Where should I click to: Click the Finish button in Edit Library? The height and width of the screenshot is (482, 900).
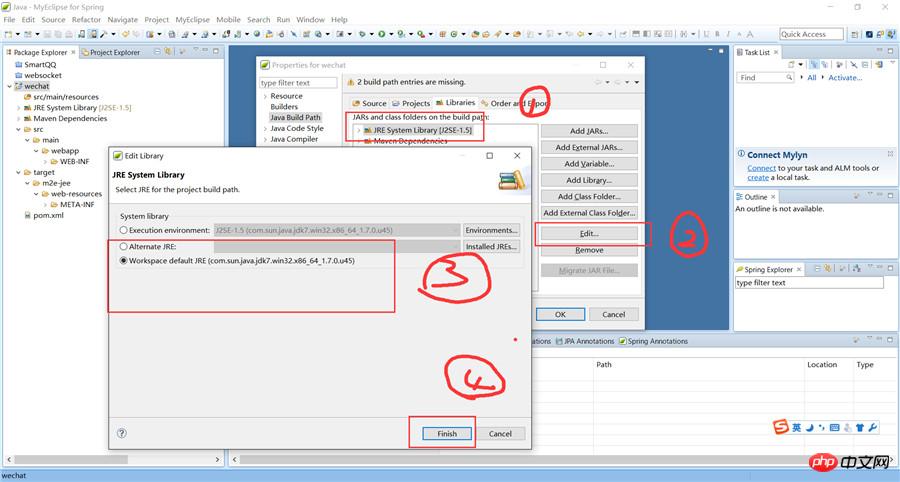447,434
